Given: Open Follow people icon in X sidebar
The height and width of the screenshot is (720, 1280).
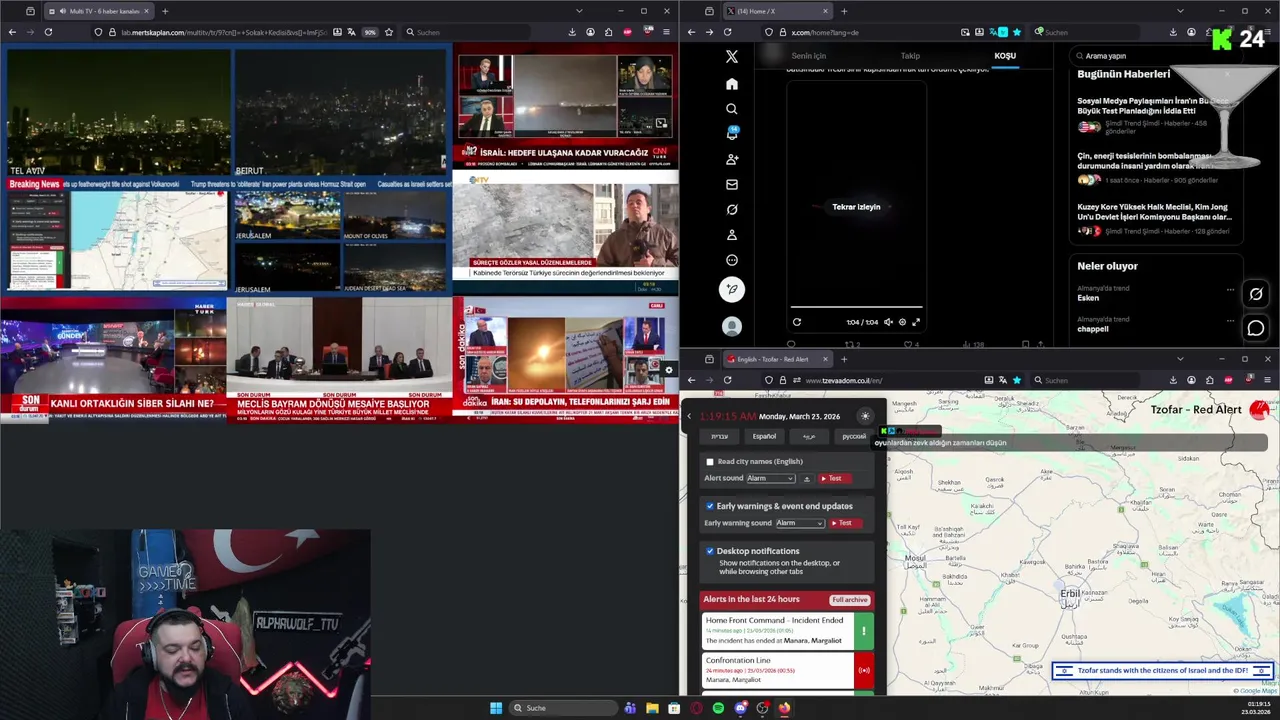Looking at the screenshot, I should [732, 159].
